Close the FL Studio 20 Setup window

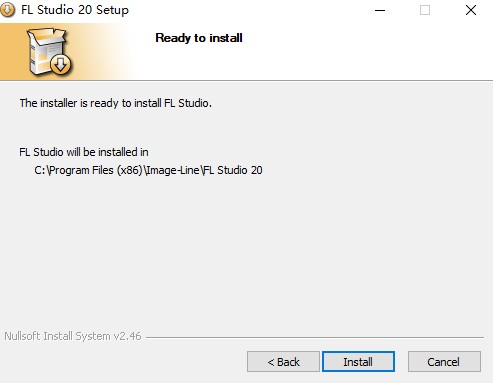pos(471,10)
